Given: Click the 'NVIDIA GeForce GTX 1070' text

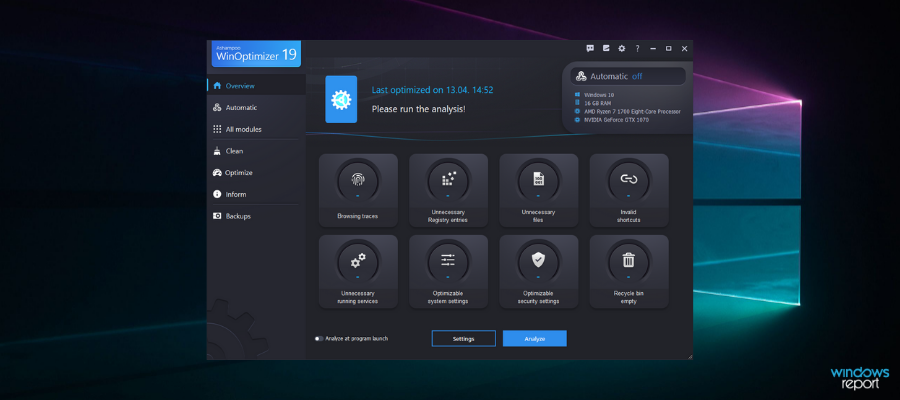Looking at the screenshot, I should coord(616,120).
